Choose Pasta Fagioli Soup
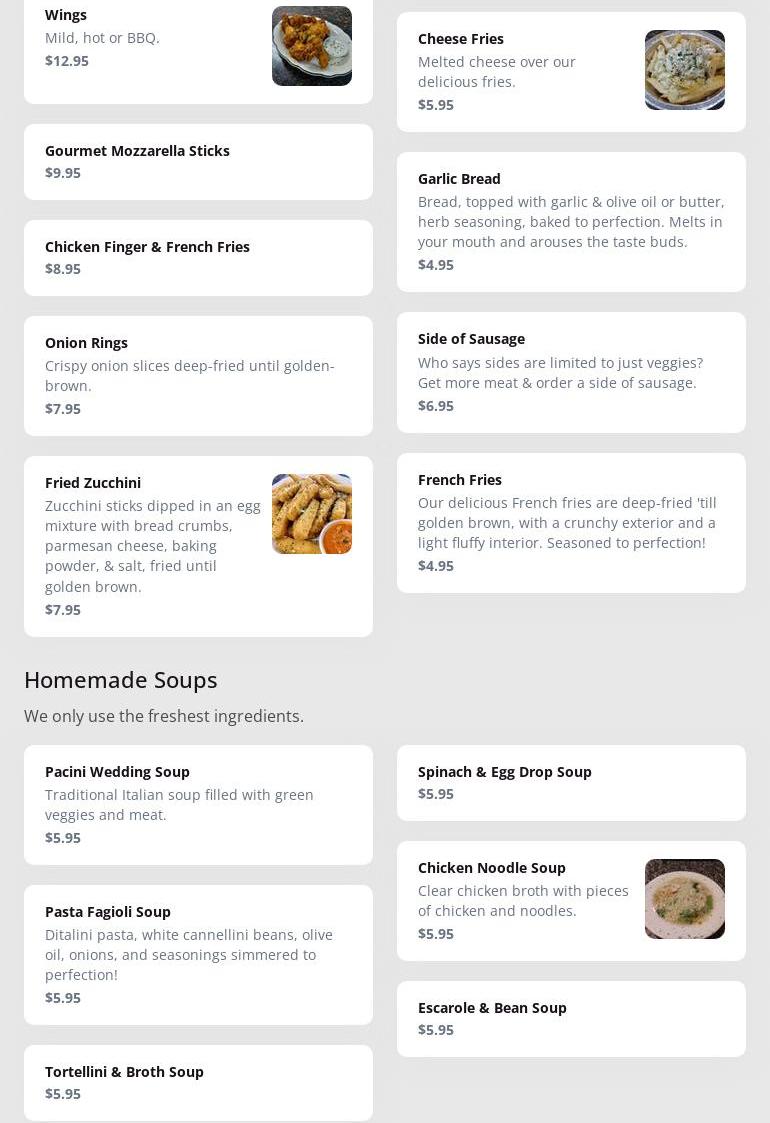This screenshot has width=770, height=1123. click(x=198, y=955)
